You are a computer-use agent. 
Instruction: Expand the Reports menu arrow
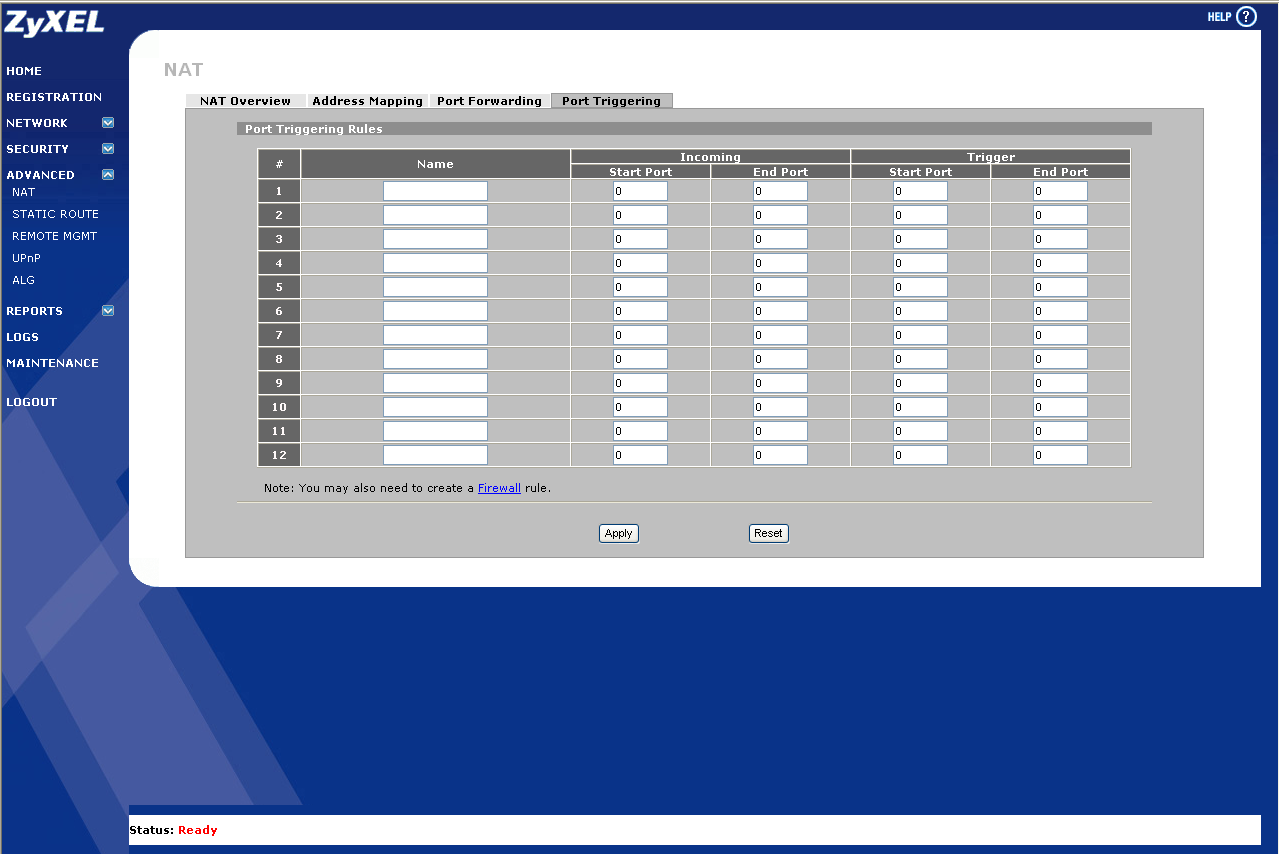tap(108, 311)
